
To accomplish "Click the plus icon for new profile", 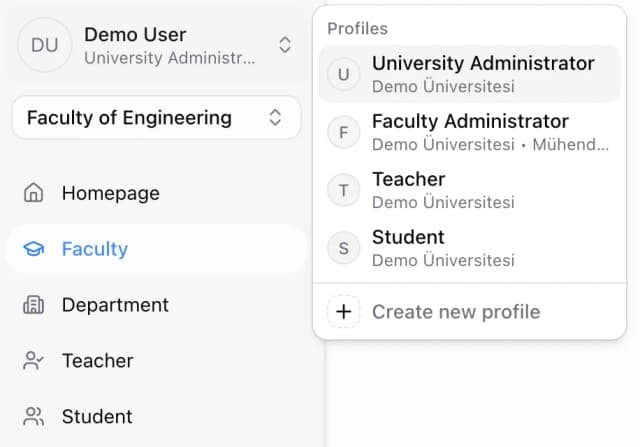I will pos(344,312).
